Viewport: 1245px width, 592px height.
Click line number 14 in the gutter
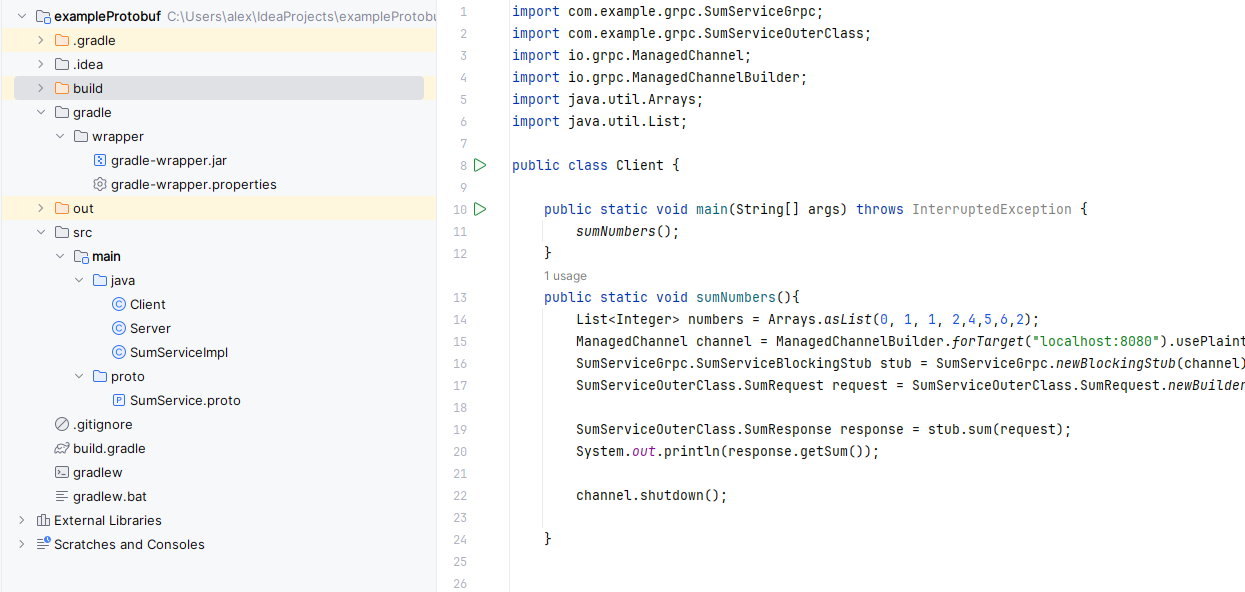460,320
